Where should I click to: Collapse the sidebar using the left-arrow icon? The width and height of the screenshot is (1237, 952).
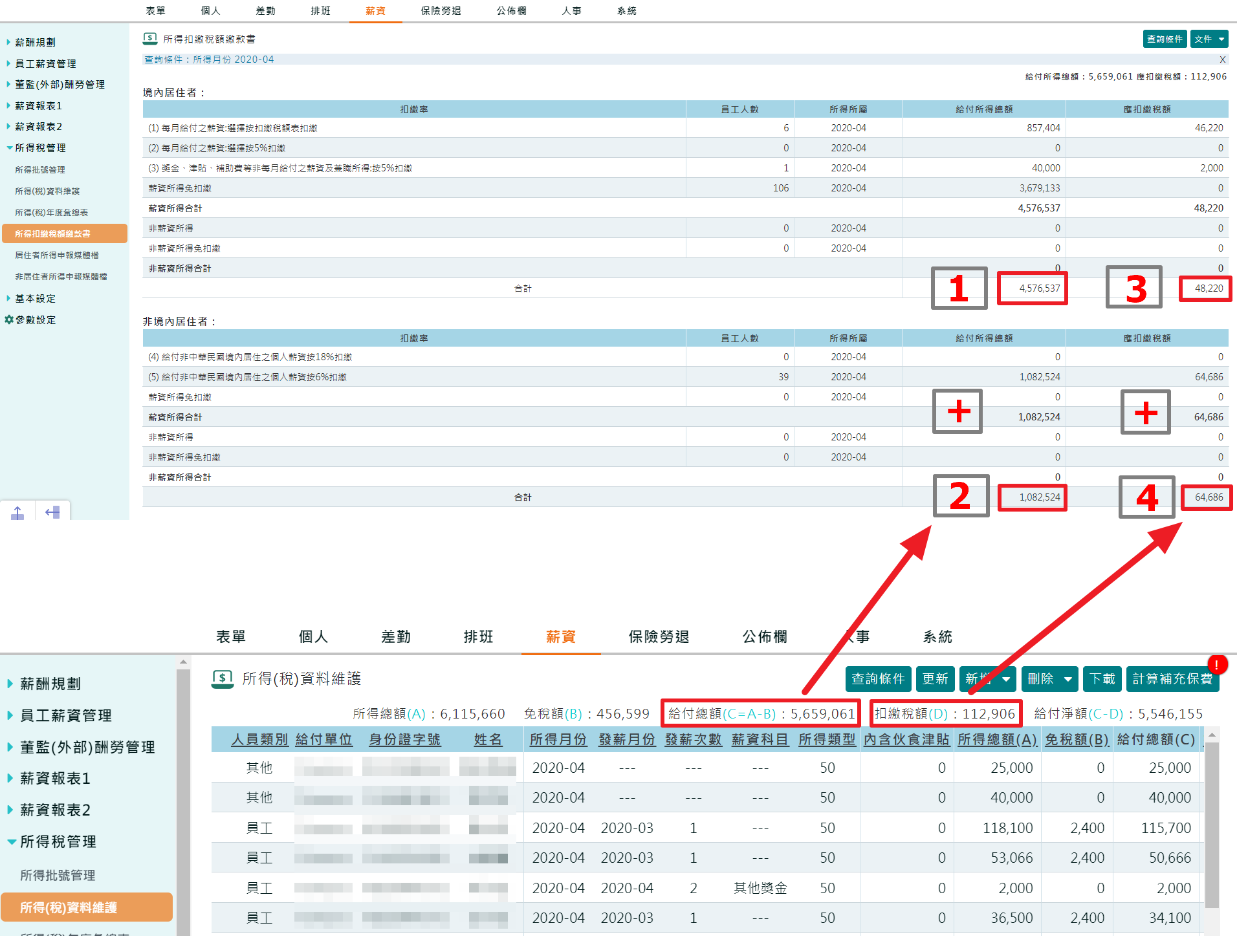click(52, 512)
